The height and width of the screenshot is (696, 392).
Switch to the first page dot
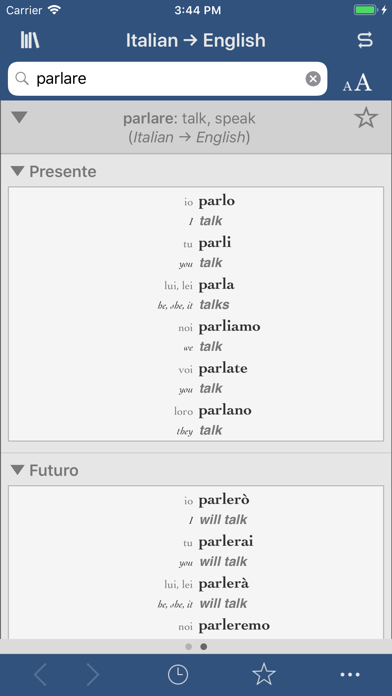click(x=189, y=647)
